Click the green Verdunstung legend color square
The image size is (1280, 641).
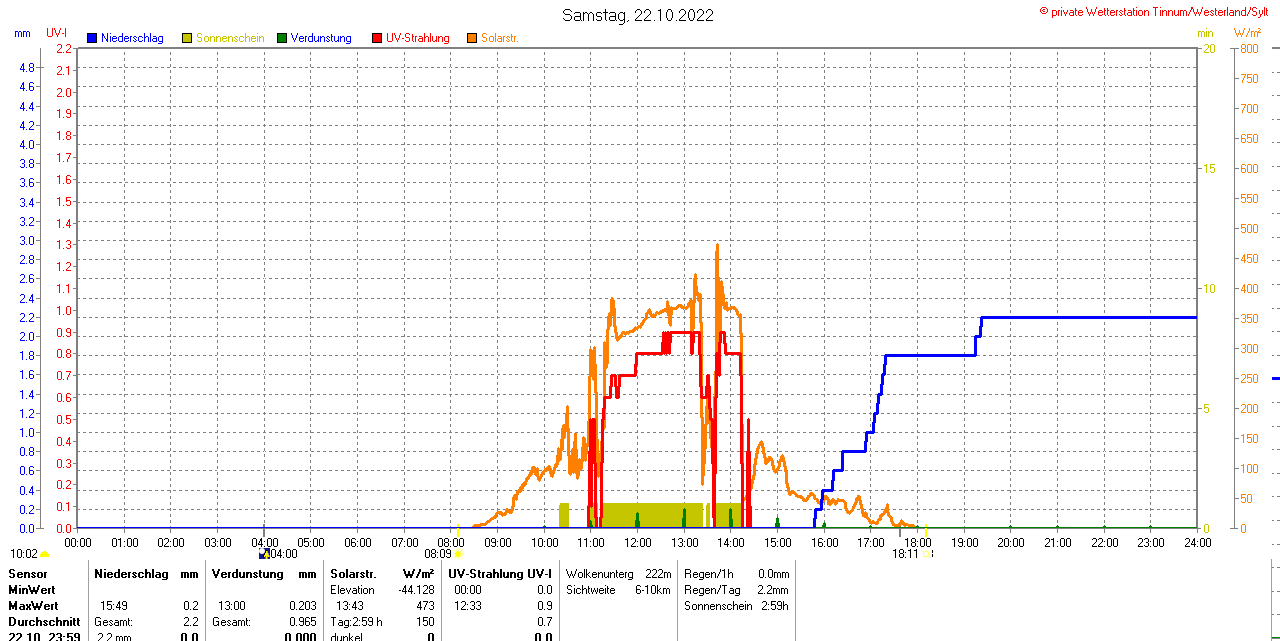282,38
